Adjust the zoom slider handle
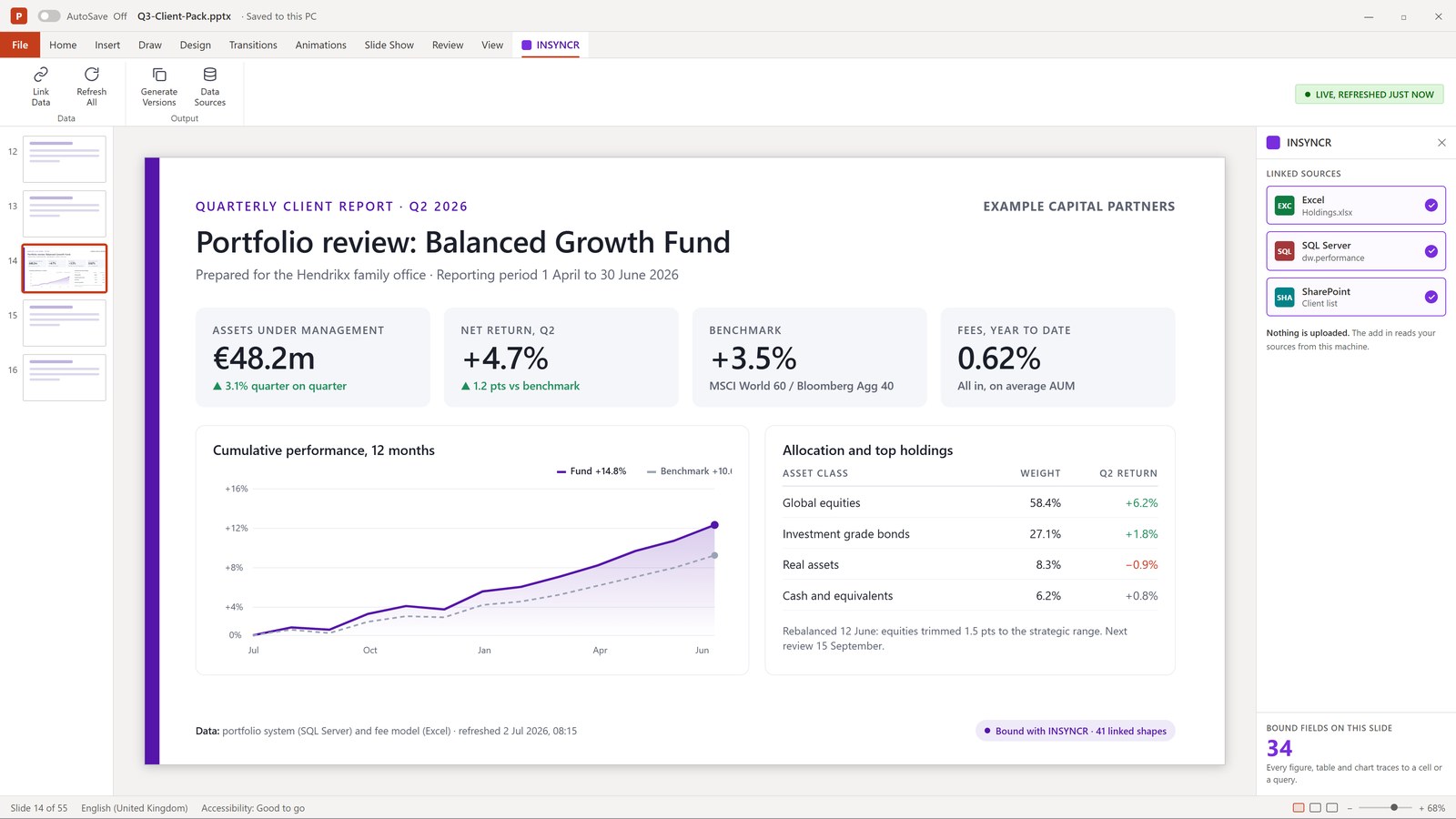Image resolution: width=1456 pixels, height=819 pixels. pyautogui.click(x=1394, y=808)
